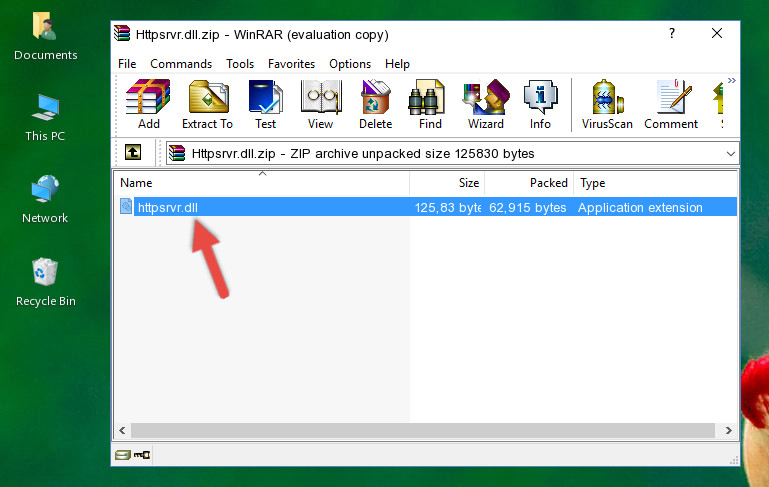The width and height of the screenshot is (769, 487).
Task: Click the Extract To toolbar icon
Action: point(207,104)
